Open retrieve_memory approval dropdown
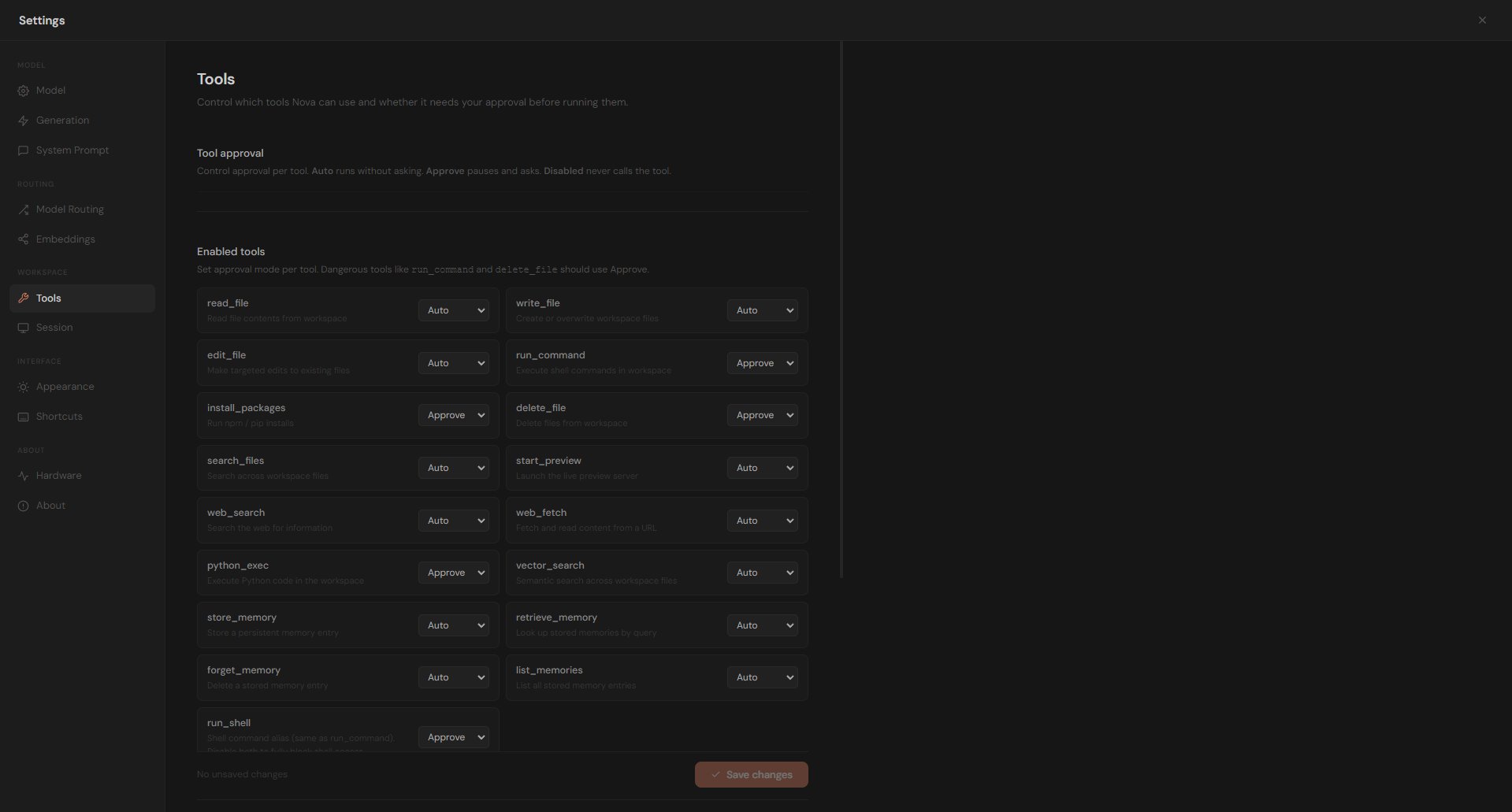 coord(763,625)
